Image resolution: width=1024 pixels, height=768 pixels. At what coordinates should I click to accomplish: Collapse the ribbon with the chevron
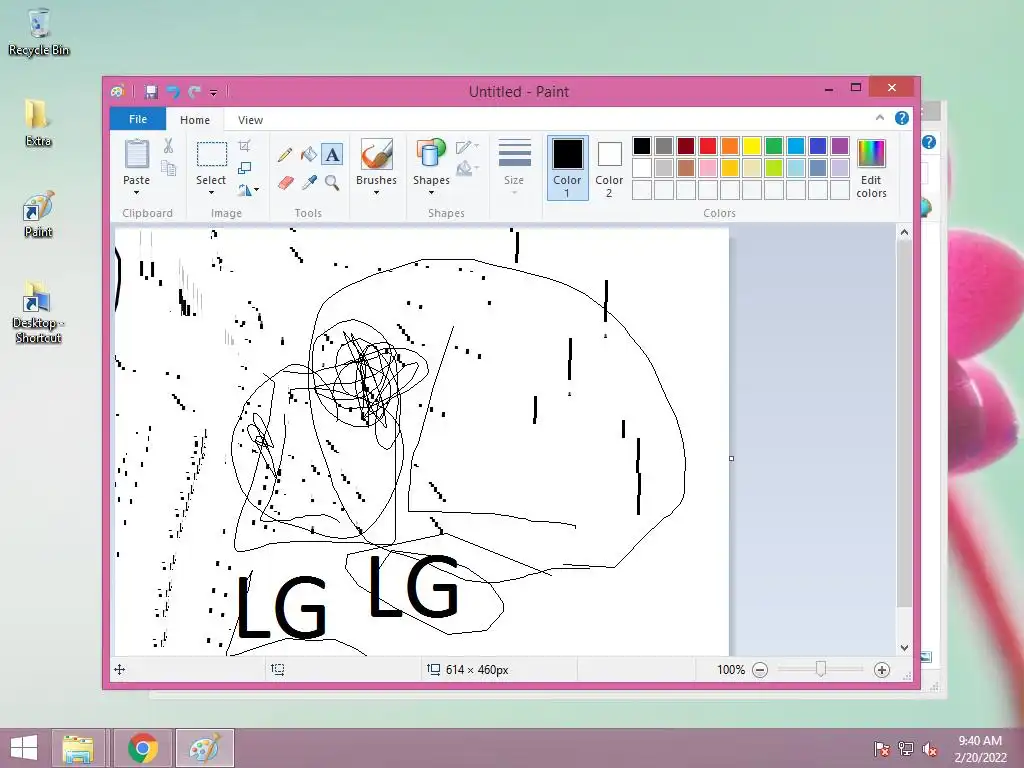[880, 118]
